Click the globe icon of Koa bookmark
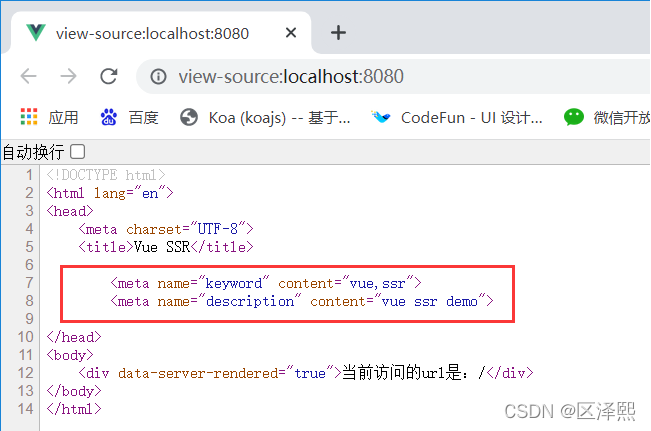The image size is (651, 431). (189, 117)
